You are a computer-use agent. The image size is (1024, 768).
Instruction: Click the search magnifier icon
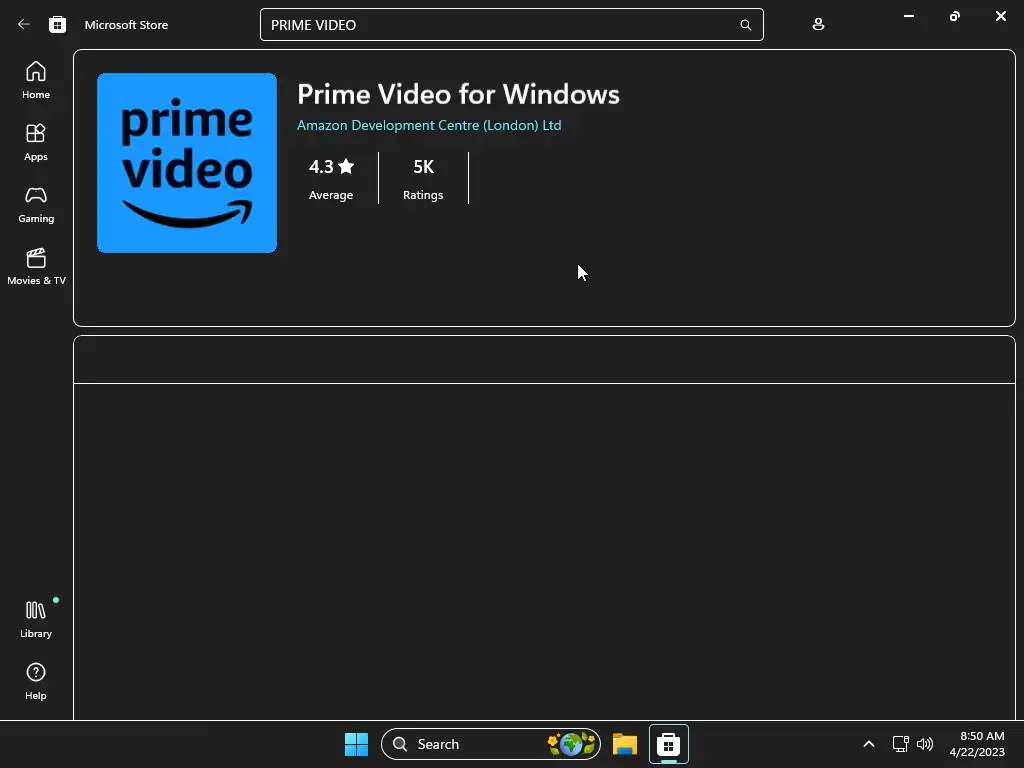pos(745,25)
